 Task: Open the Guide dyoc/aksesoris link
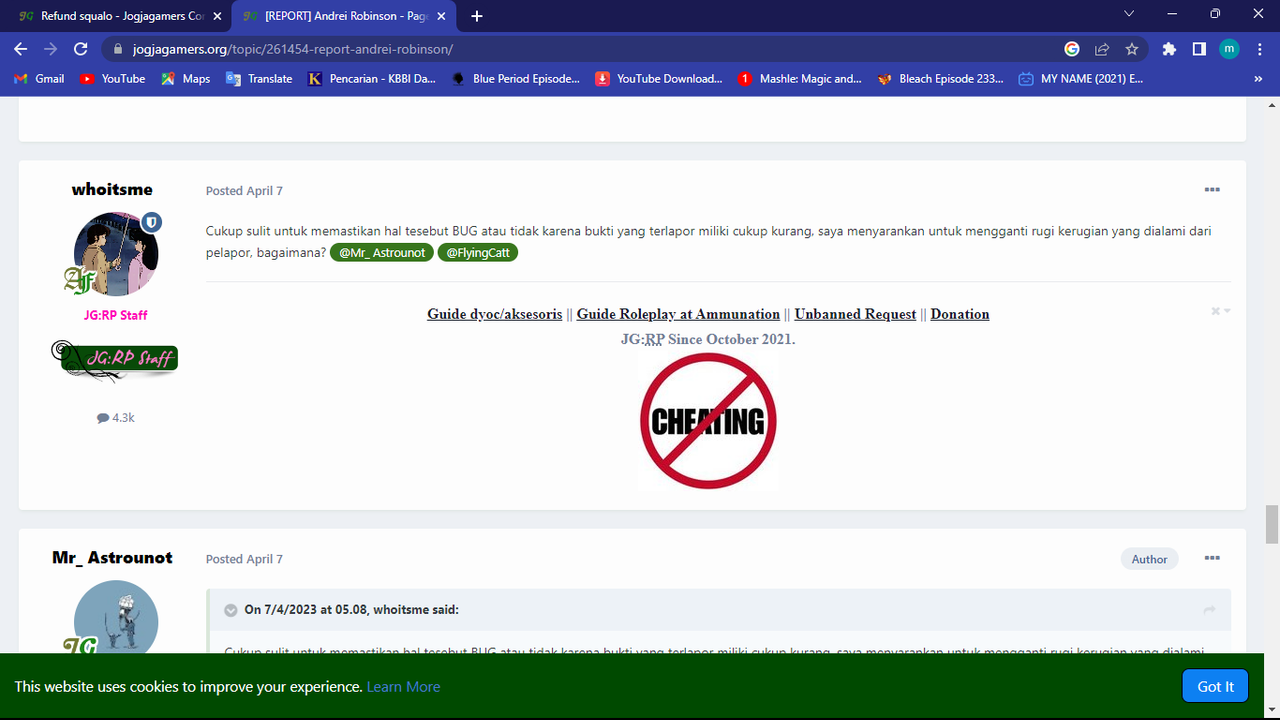495,314
